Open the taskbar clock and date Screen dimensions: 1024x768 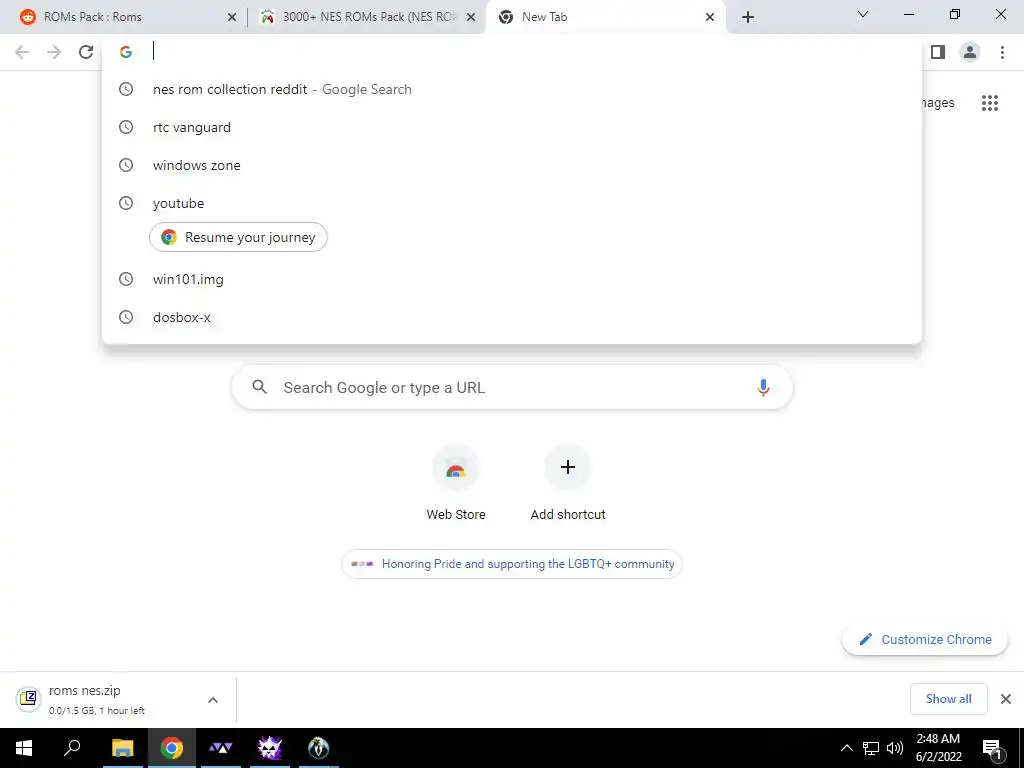pos(938,748)
